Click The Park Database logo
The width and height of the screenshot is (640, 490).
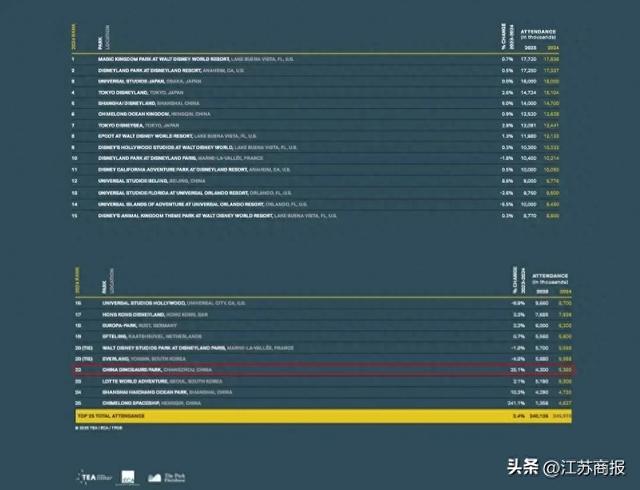(167, 477)
